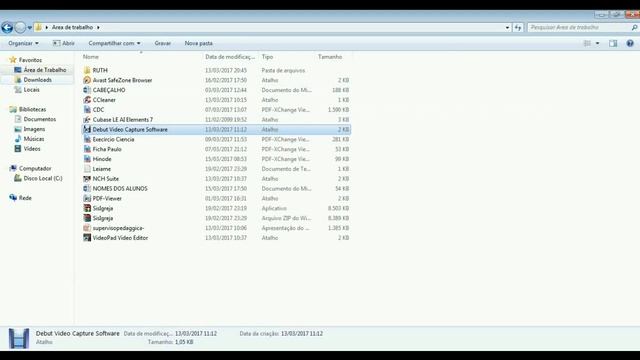Viewport: 640px width, 360px height.
Task: Click the Debut Video Capture Software icon
Action: [x=87, y=129]
